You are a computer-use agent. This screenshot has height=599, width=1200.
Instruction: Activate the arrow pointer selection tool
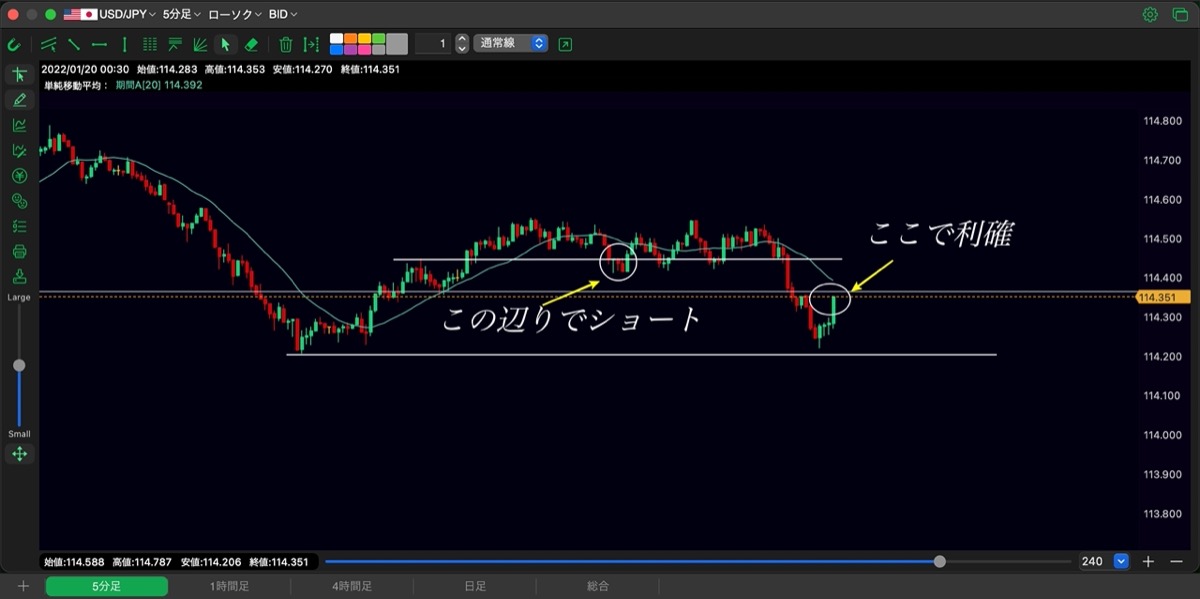pos(226,44)
